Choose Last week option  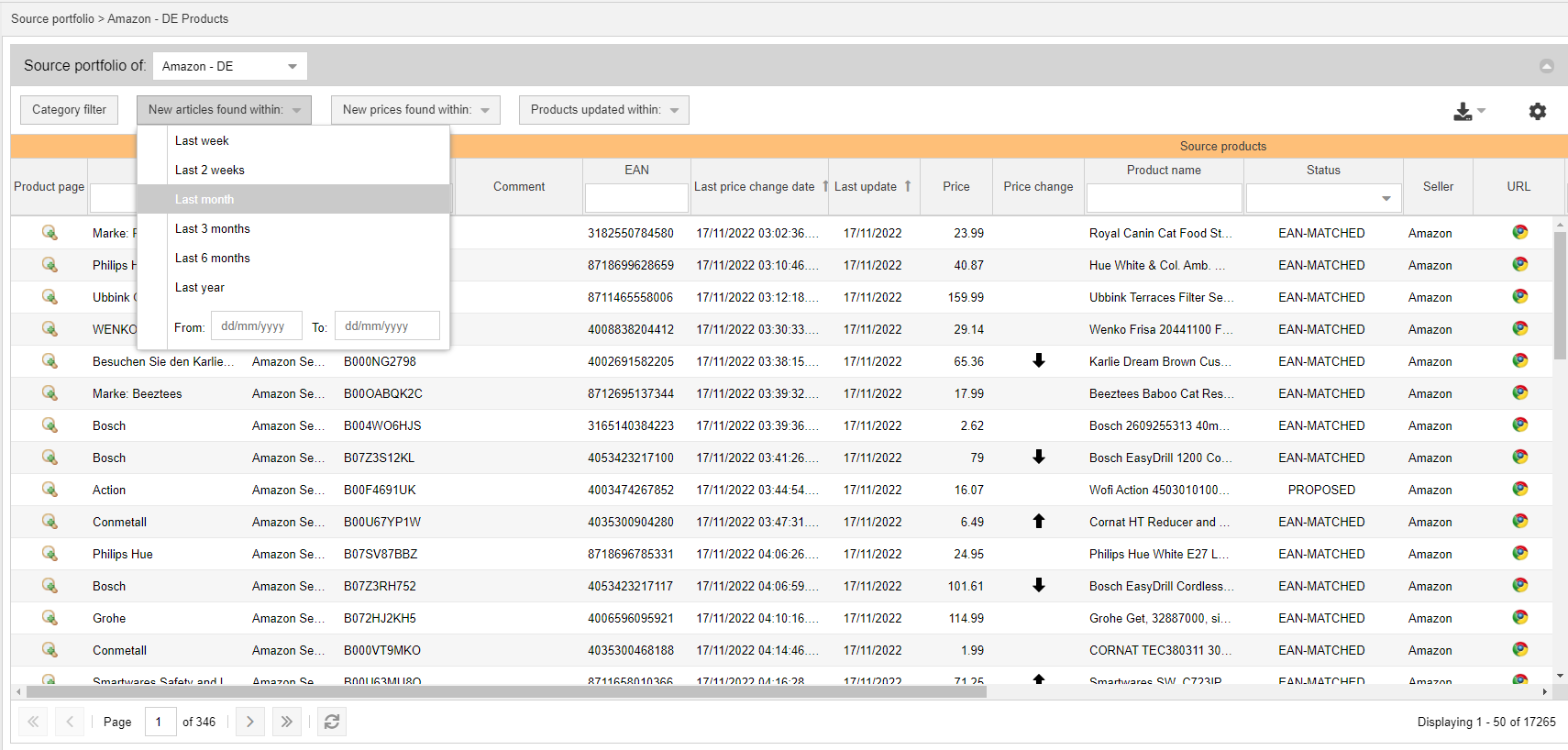tap(293, 140)
